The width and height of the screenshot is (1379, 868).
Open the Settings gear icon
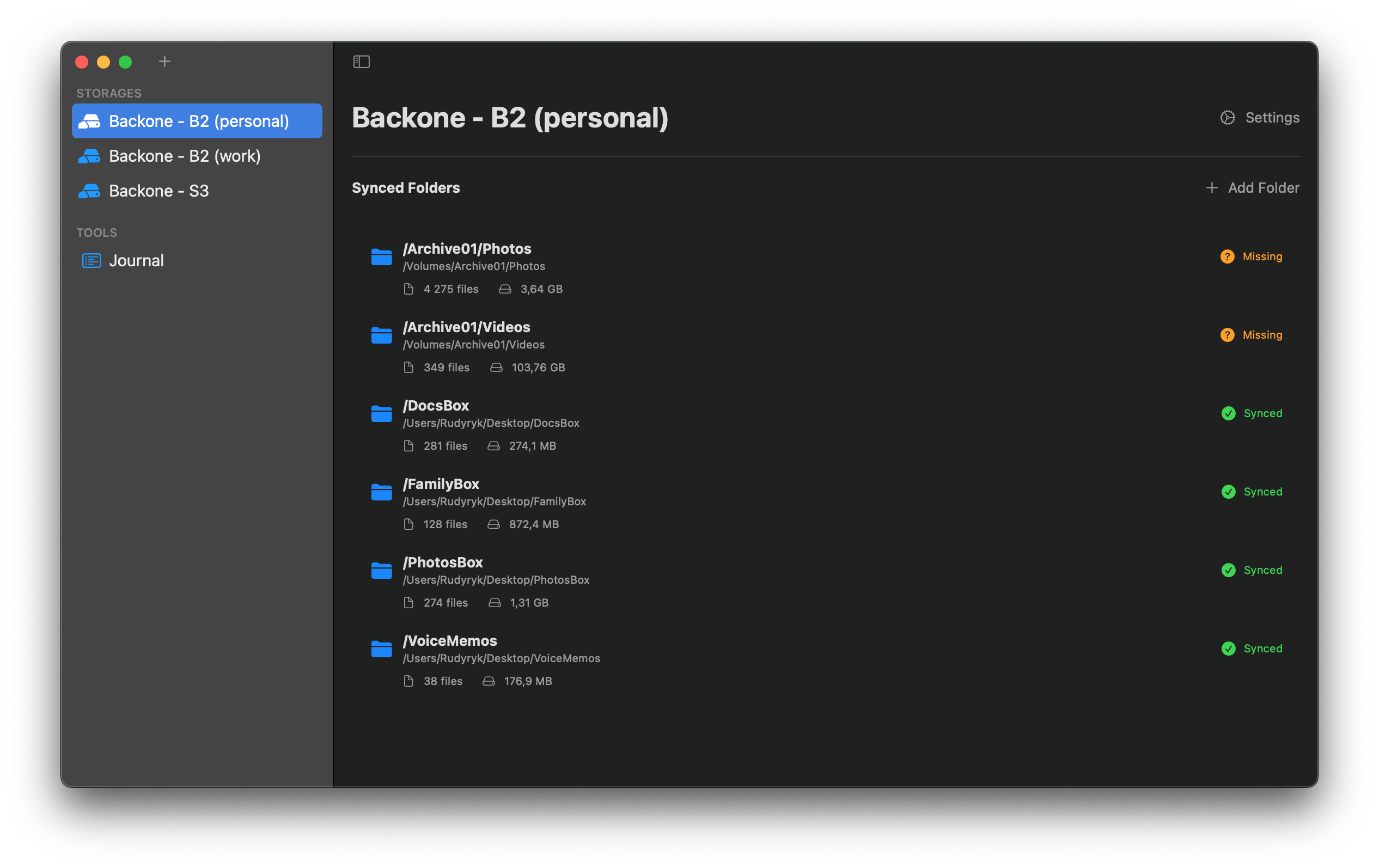pyautogui.click(x=1227, y=118)
